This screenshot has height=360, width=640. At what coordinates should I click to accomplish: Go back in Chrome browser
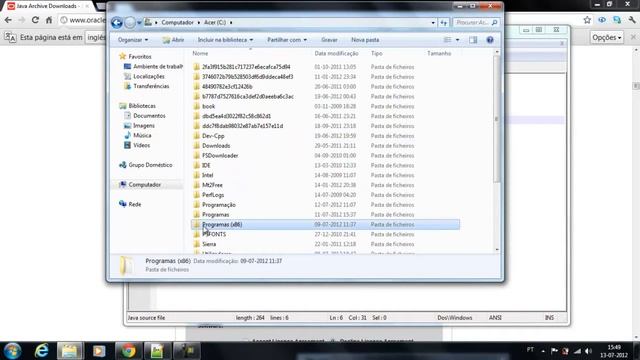click(x=8, y=20)
